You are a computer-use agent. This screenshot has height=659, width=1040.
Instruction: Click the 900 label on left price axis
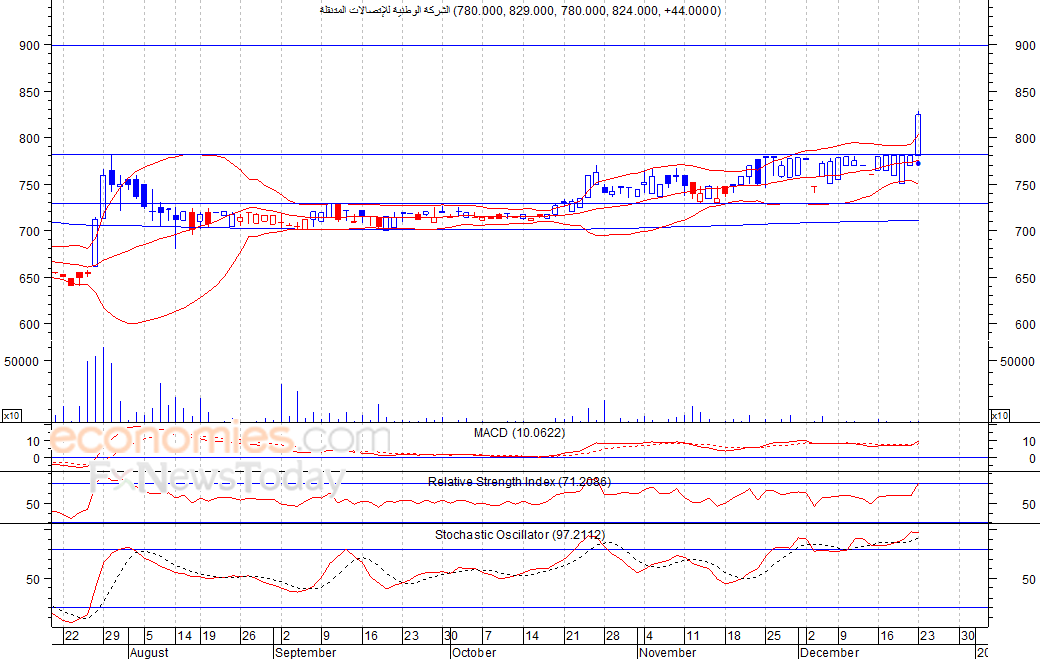(30, 46)
